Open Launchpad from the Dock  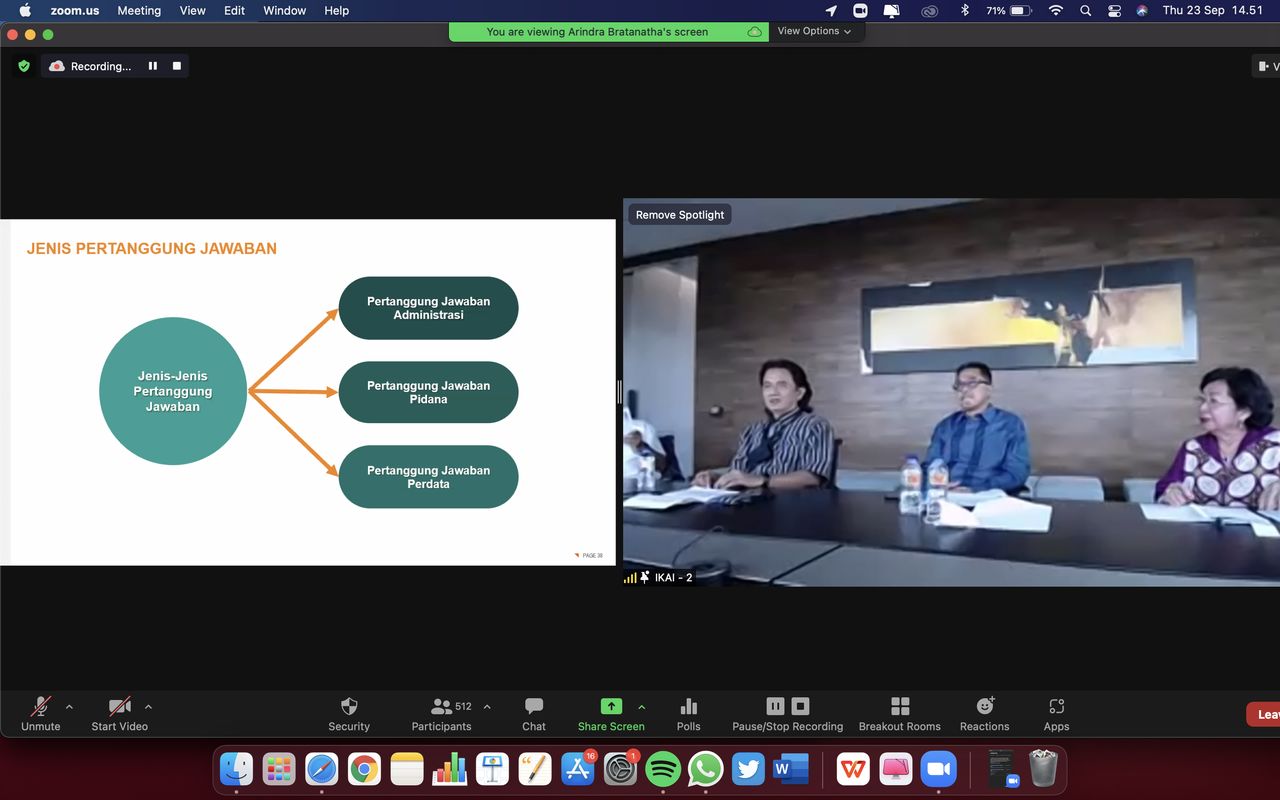(x=279, y=768)
